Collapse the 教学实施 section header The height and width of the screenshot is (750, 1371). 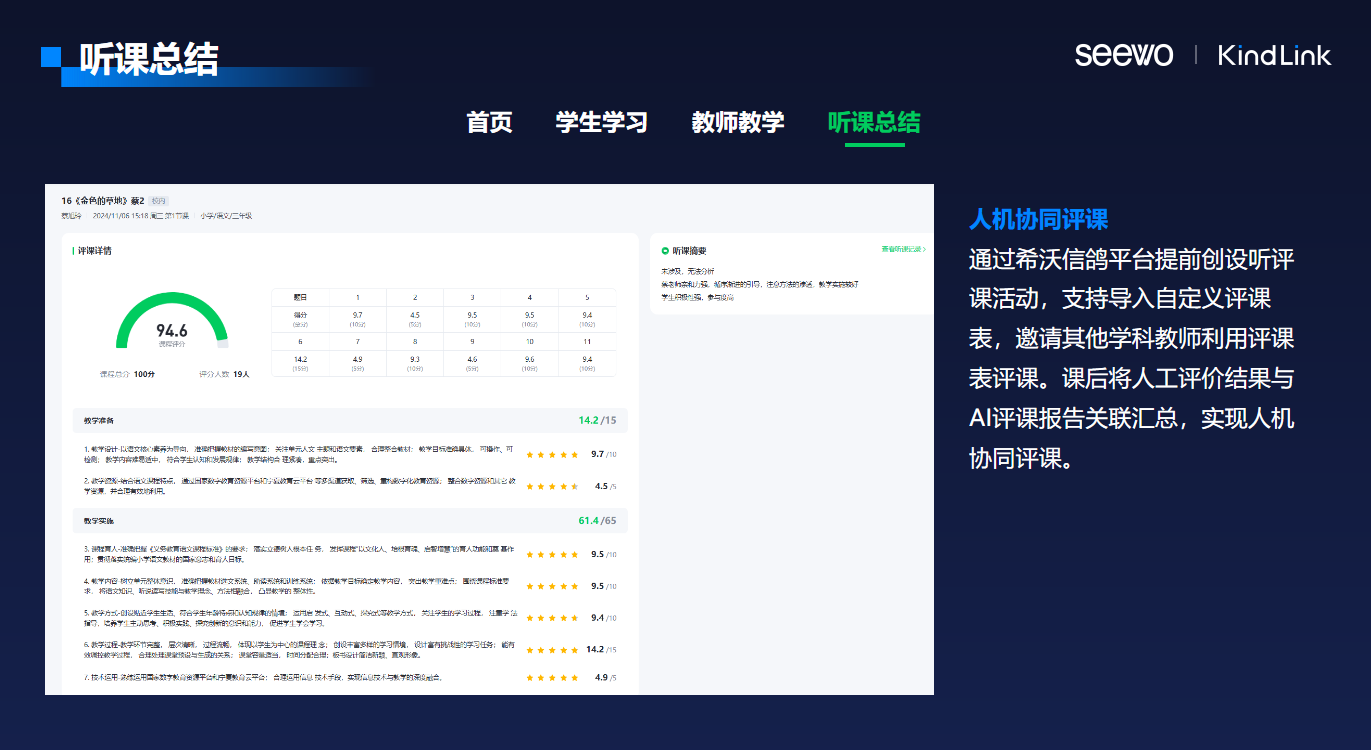[x=350, y=521]
